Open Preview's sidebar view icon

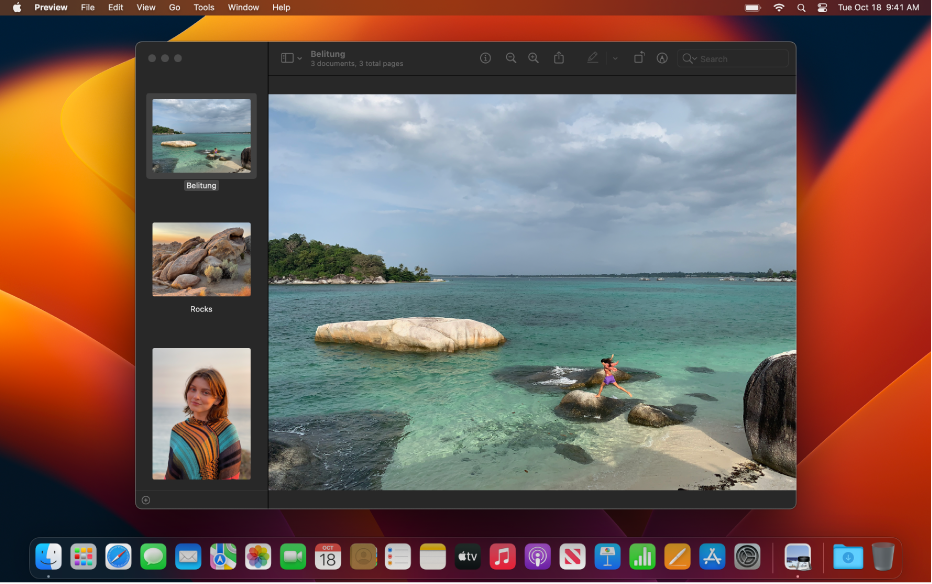point(286,57)
